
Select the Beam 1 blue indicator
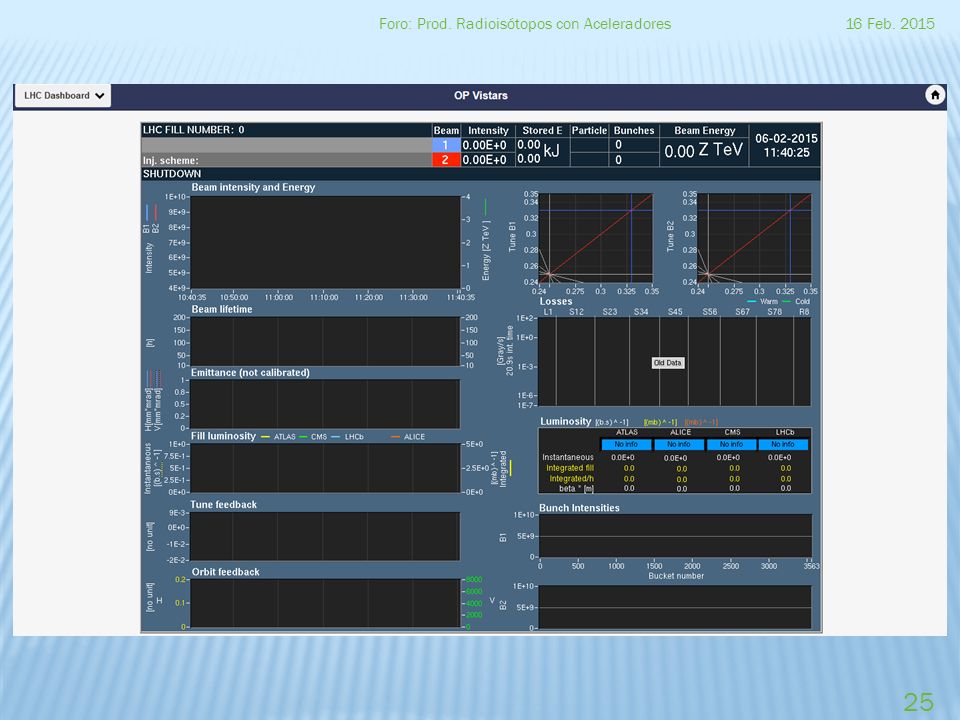[x=445, y=145]
